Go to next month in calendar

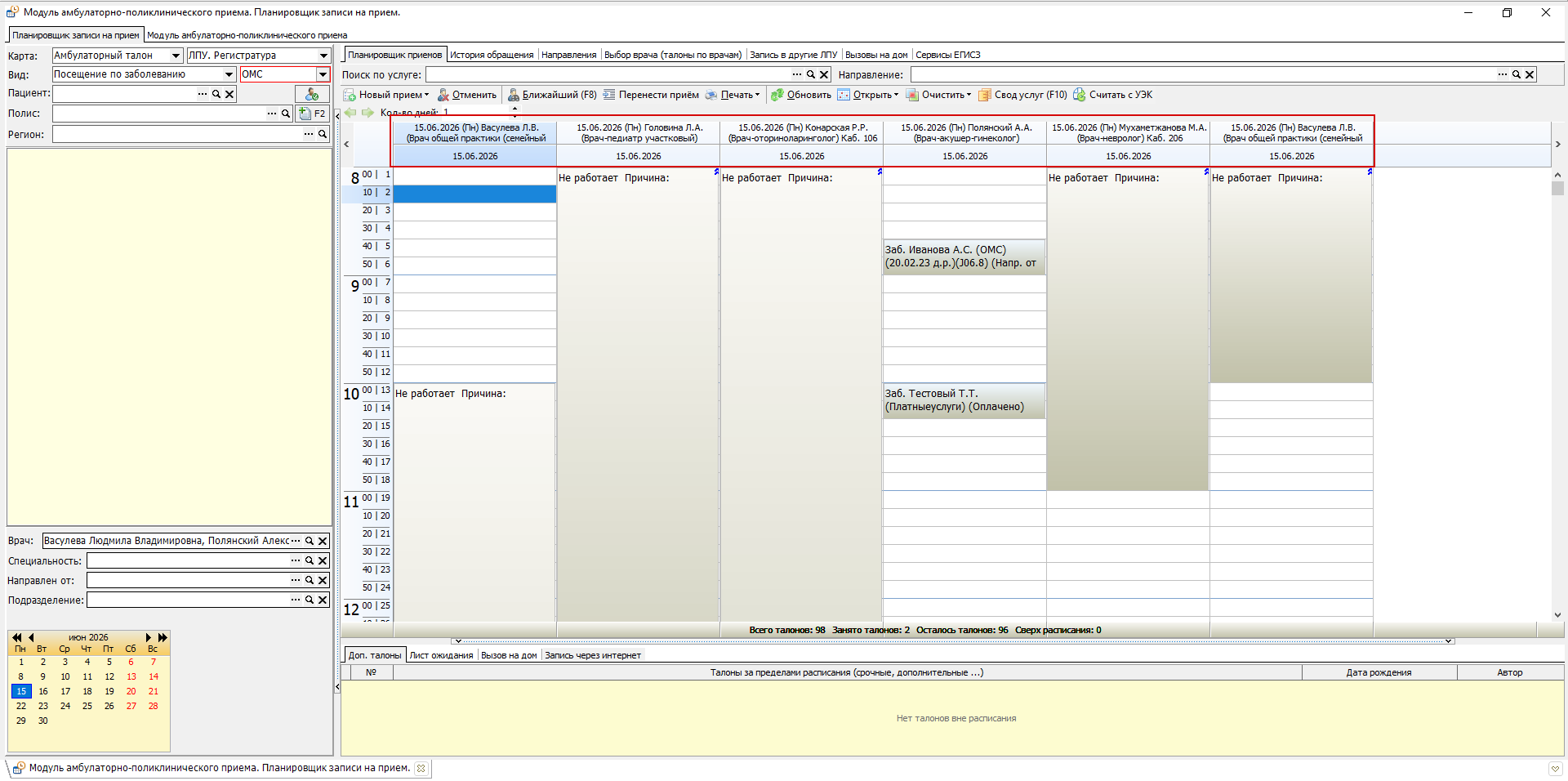tap(148, 637)
